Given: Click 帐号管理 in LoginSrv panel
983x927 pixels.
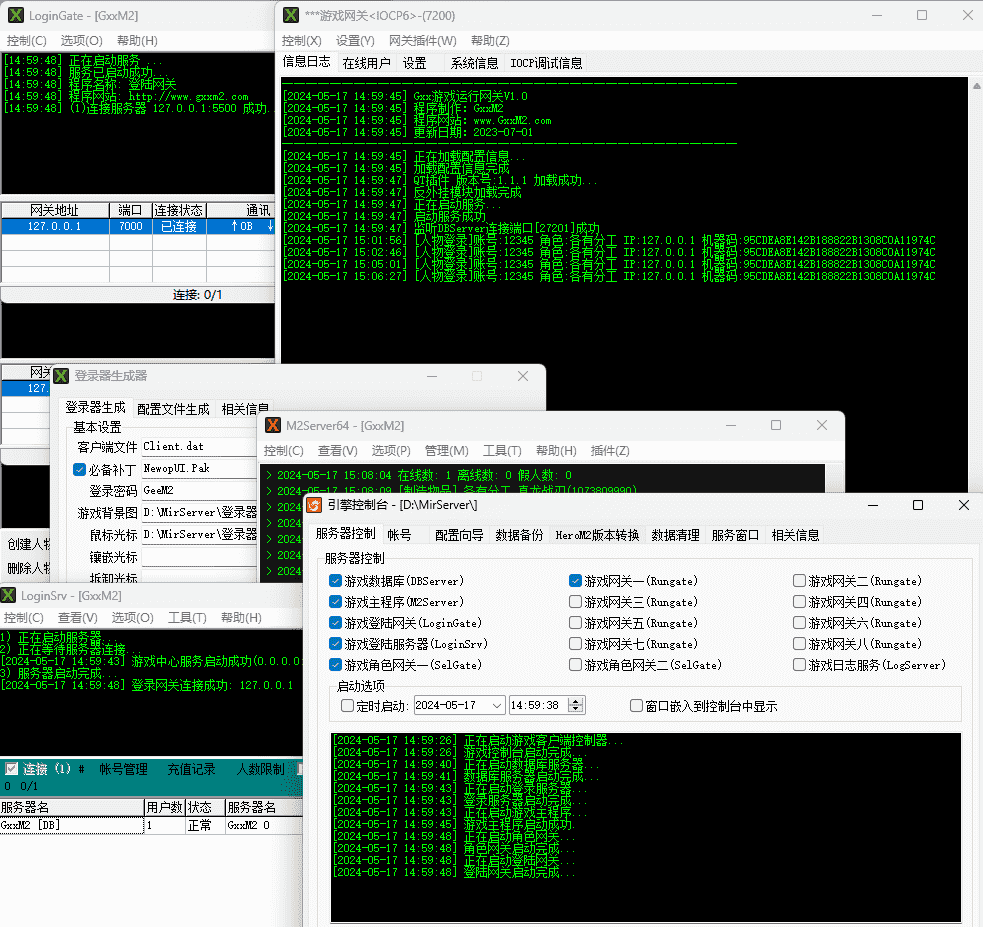Looking at the screenshot, I should coord(123,769).
